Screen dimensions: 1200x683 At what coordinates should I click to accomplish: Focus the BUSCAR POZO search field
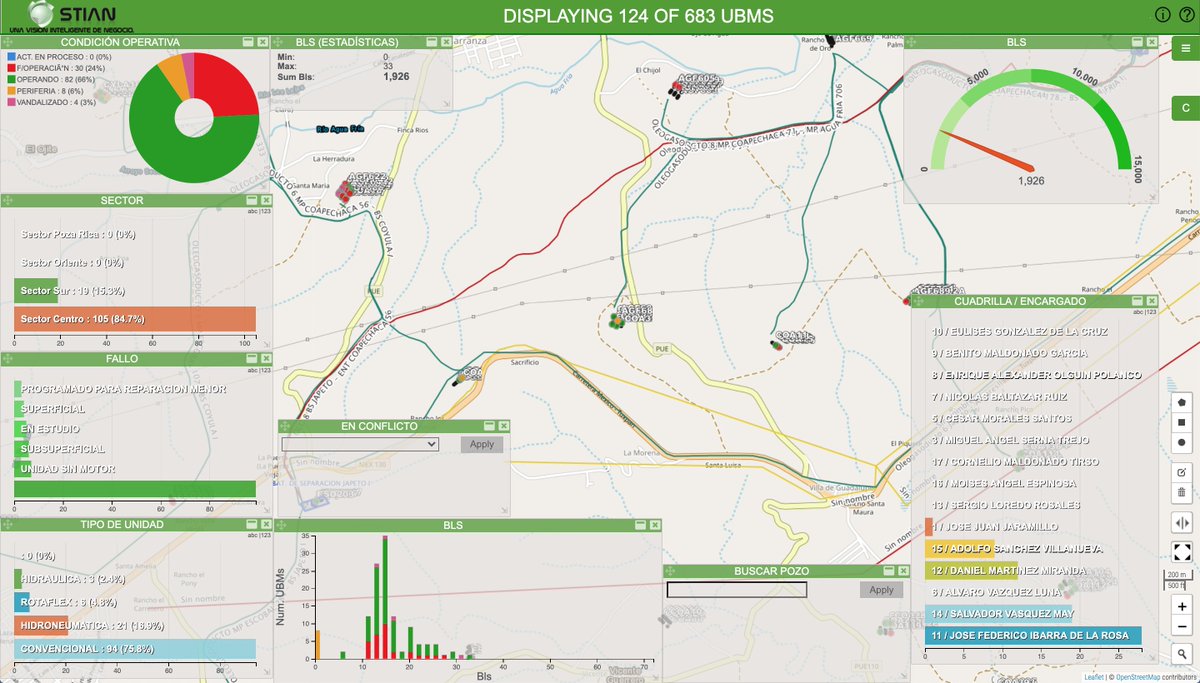(737, 590)
